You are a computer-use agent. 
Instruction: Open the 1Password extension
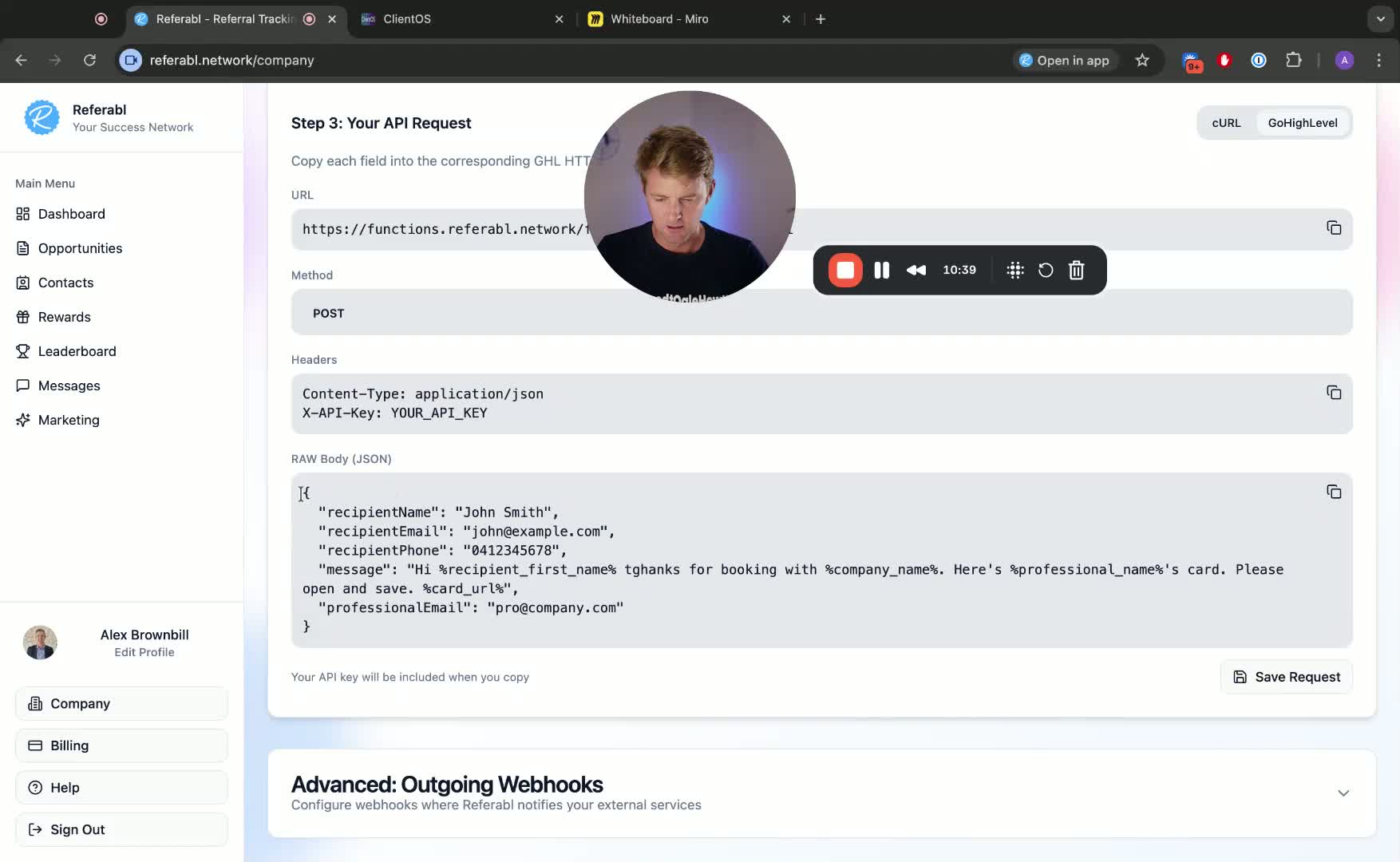point(1259,60)
